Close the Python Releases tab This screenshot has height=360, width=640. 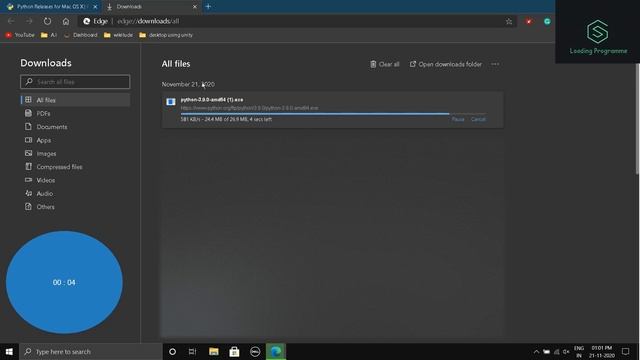95,7
